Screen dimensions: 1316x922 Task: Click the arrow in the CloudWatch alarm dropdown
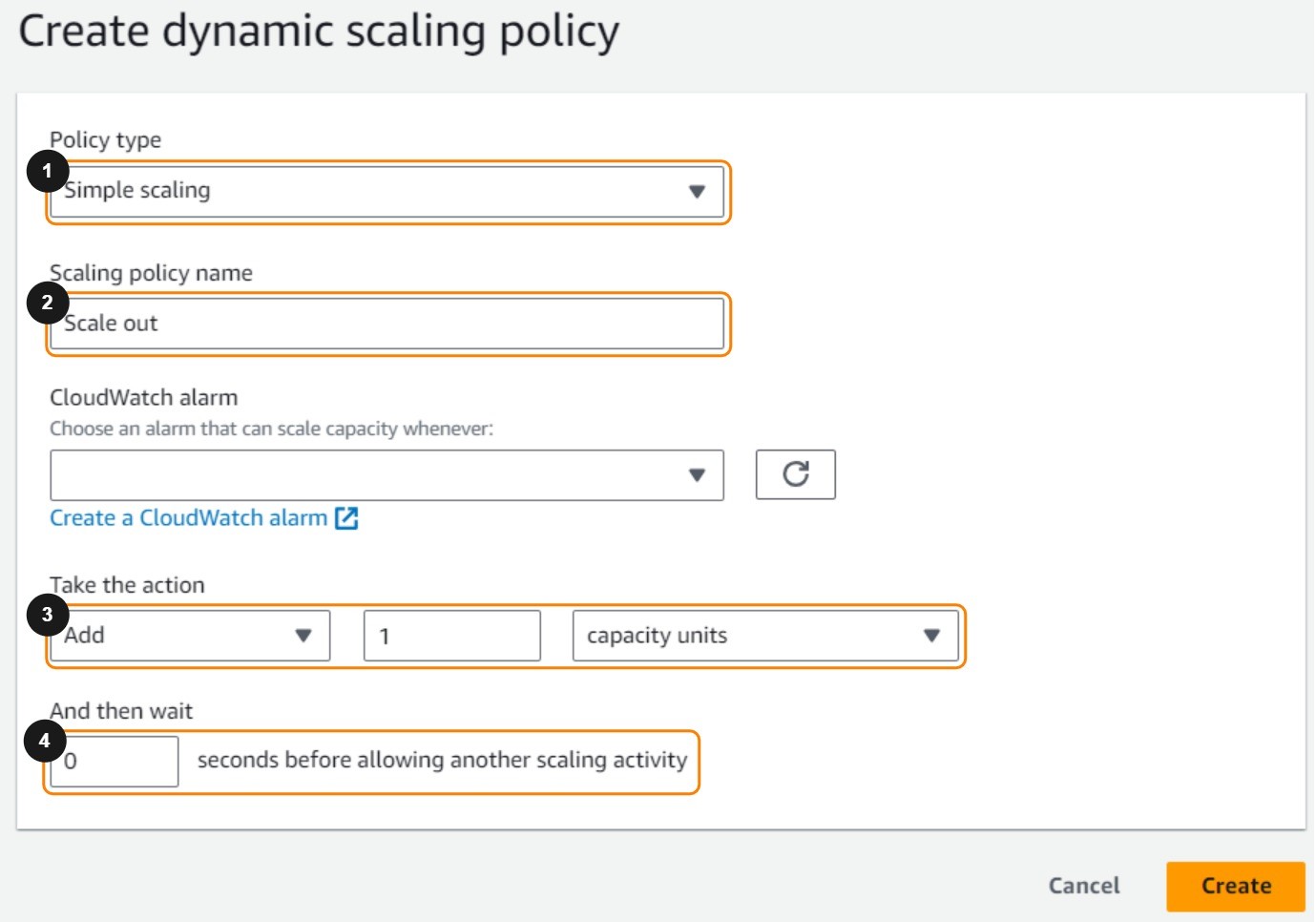point(697,475)
